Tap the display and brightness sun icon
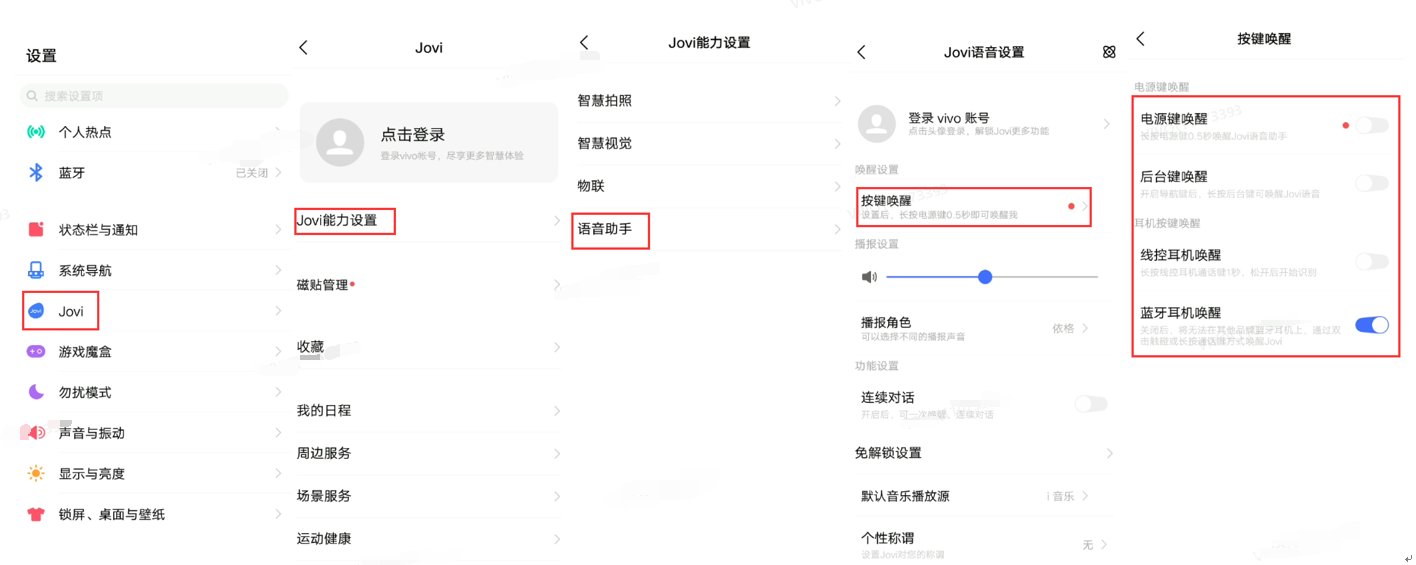The width and height of the screenshot is (1416, 565). coord(36,474)
